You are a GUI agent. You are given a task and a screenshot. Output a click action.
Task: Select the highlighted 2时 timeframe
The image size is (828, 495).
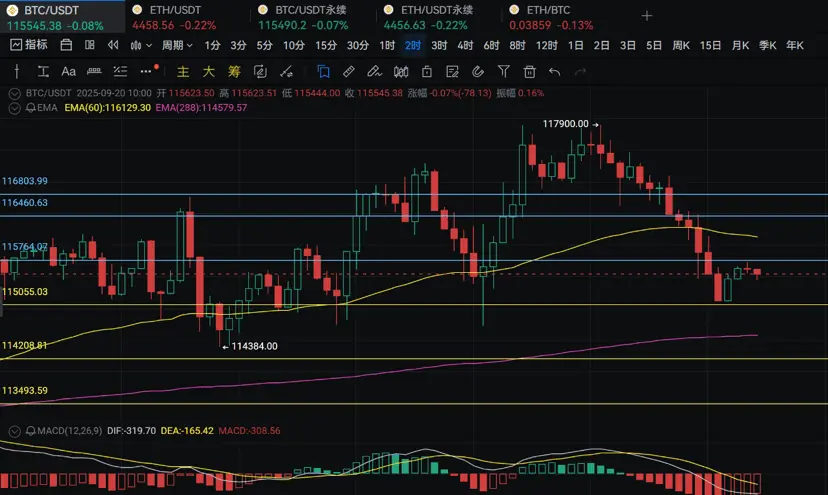click(413, 45)
